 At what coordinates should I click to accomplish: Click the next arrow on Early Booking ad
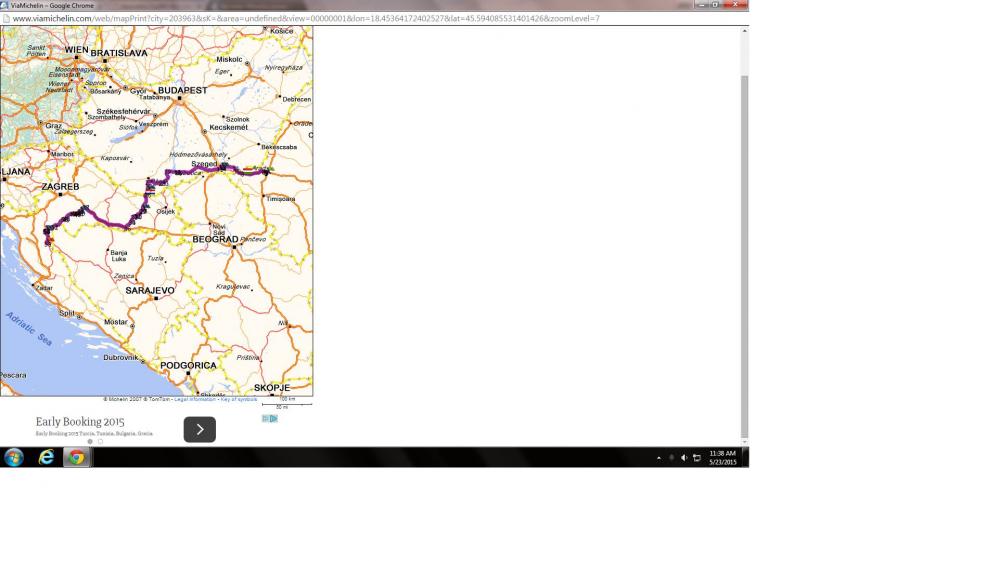(x=199, y=429)
